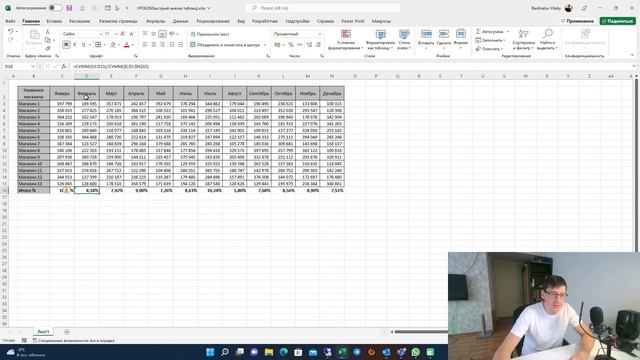Toggle Bold formatting button
The width and height of the screenshot is (640, 360).
tap(66, 44)
